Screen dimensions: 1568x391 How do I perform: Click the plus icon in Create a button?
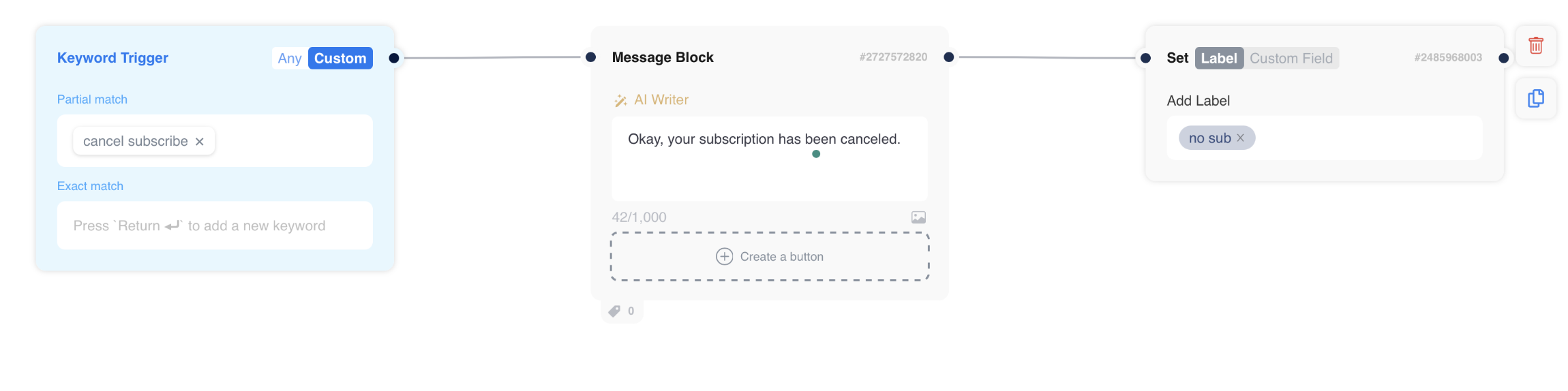(x=724, y=257)
